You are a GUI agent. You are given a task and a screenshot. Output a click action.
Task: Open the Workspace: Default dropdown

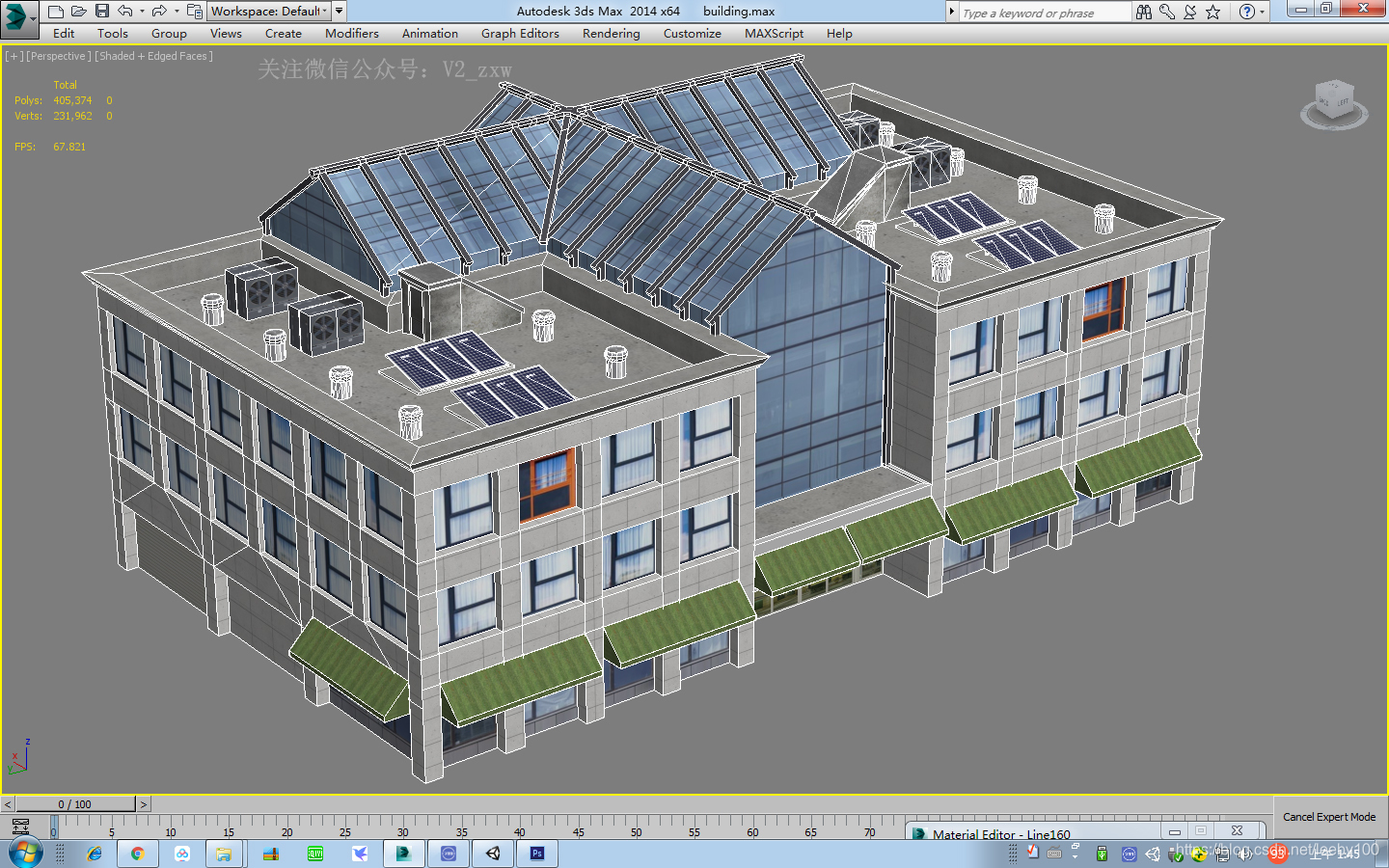click(x=269, y=12)
